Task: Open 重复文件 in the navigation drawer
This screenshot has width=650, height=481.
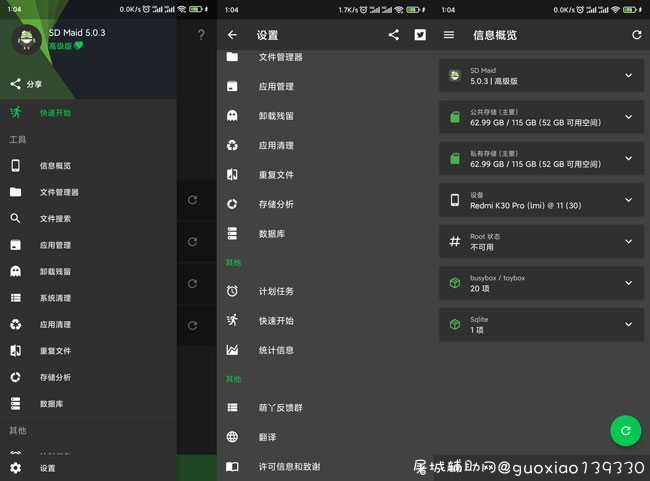Action: pyautogui.click(x=88, y=351)
